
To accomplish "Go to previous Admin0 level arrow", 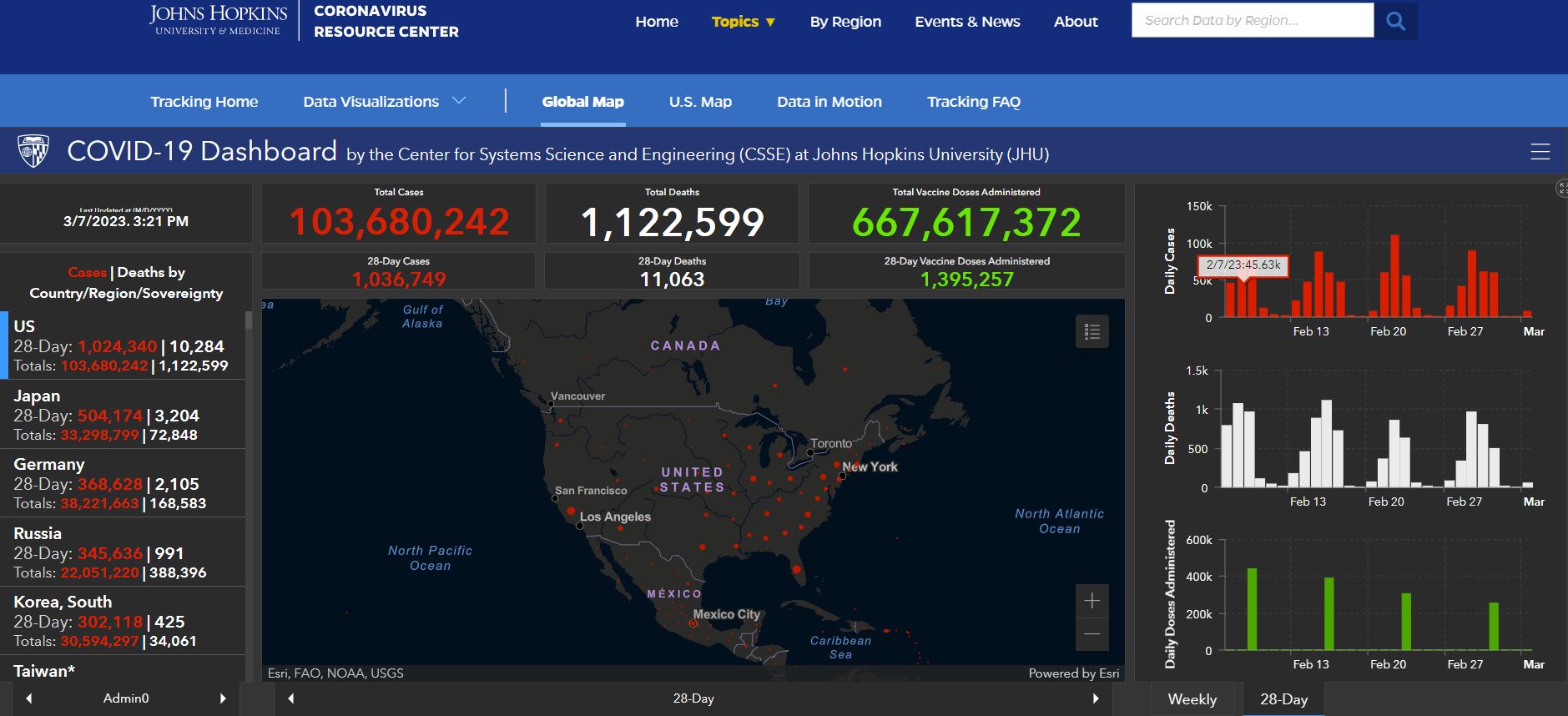I will [29, 698].
